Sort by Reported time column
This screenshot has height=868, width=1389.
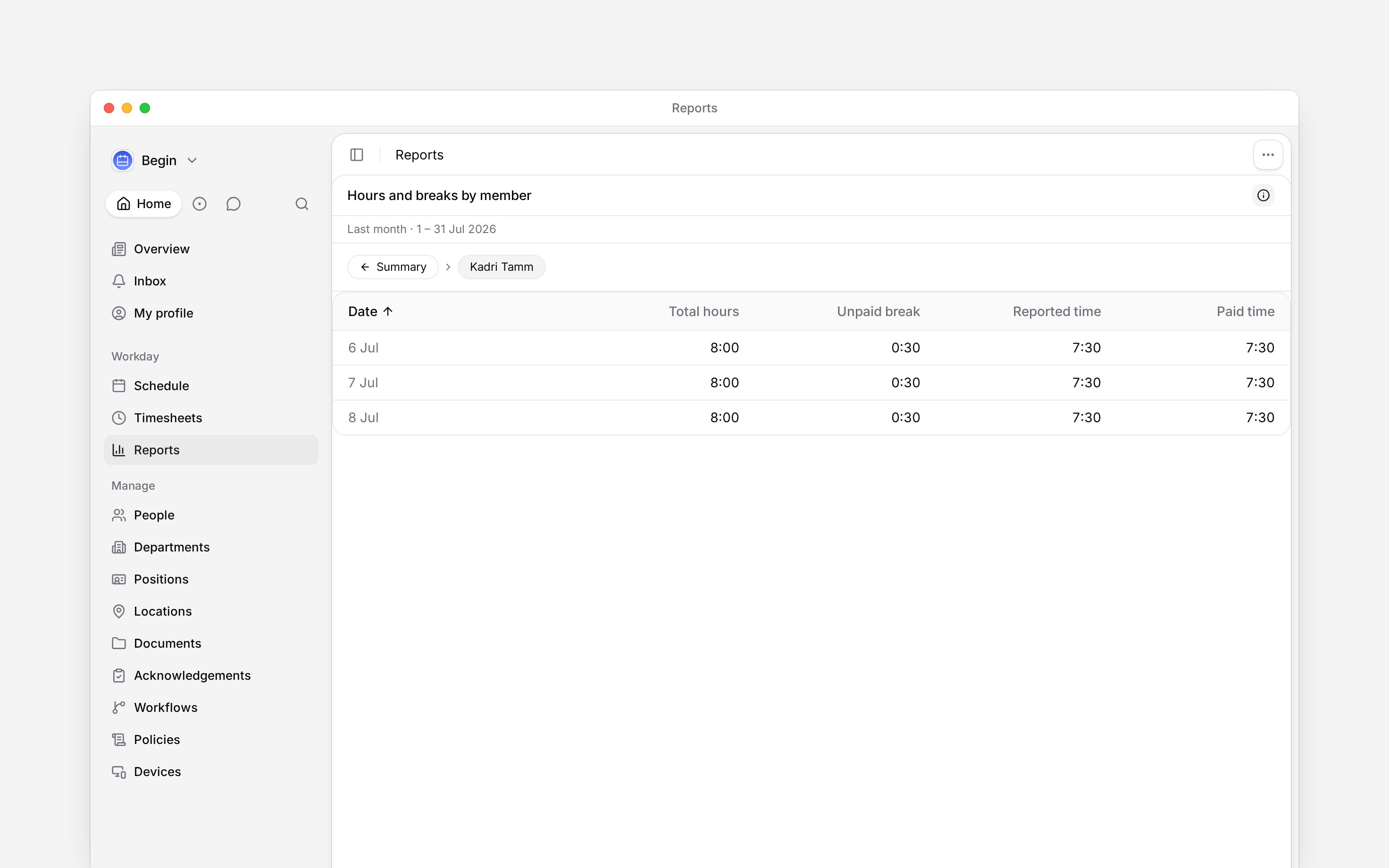pyautogui.click(x=1057, y=312)
